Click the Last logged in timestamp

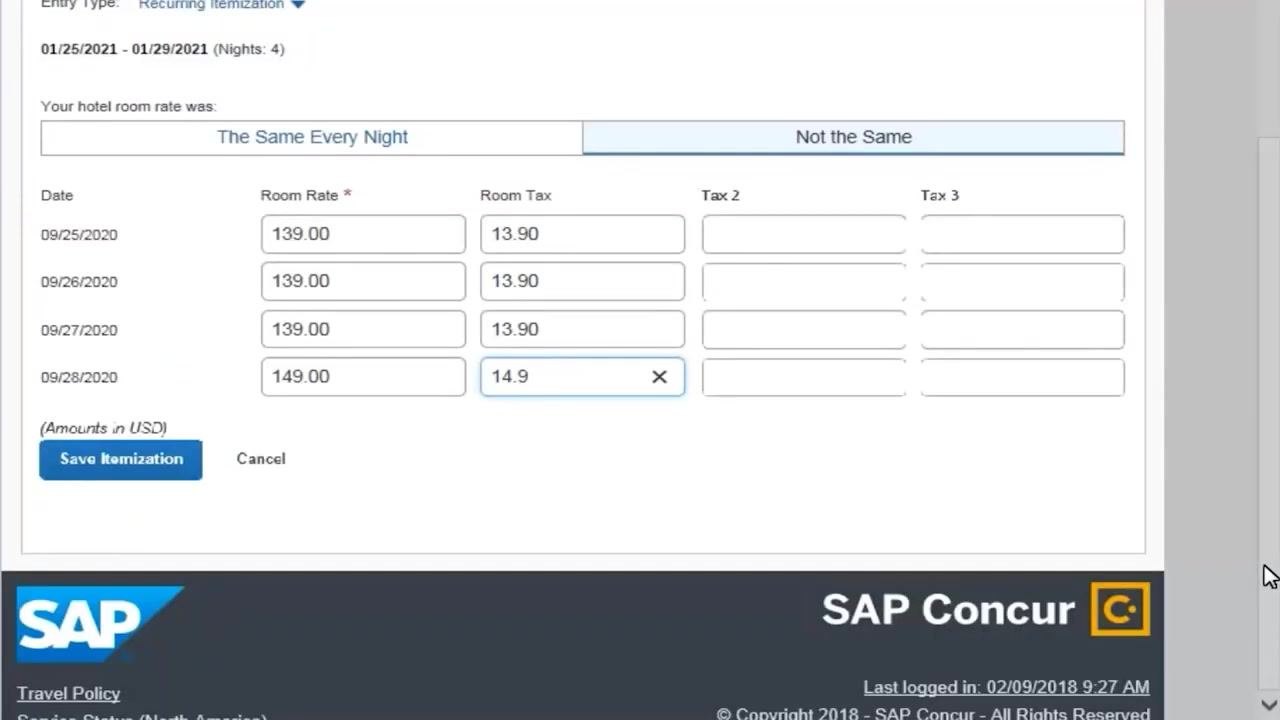pos(1006,687)
